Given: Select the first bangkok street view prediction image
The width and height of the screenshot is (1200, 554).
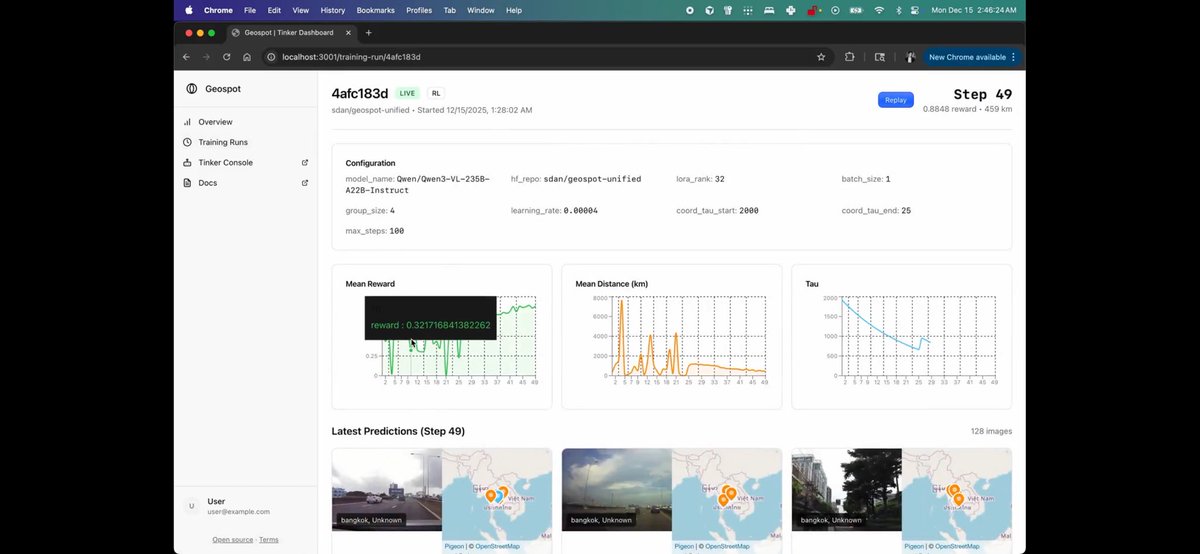Looking at the screenshot, I should tap(386, 490).
